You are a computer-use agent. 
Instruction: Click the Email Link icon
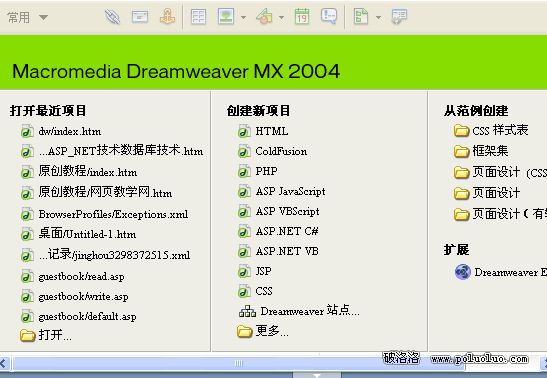140,16
